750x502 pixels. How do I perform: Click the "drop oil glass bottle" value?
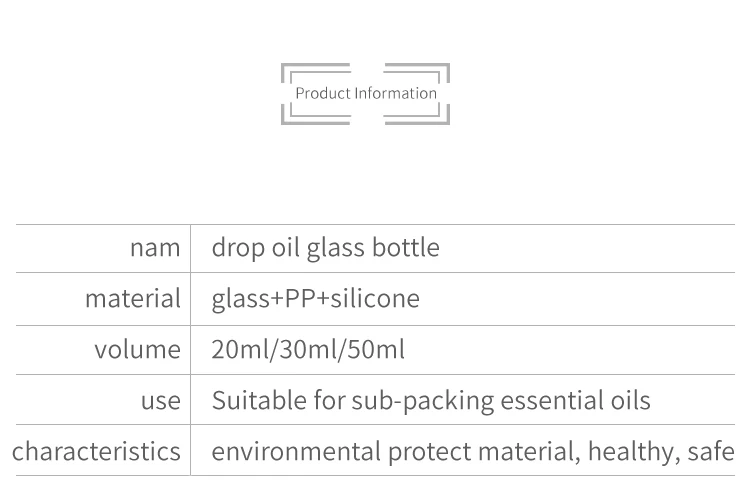(x=325, y=248)
